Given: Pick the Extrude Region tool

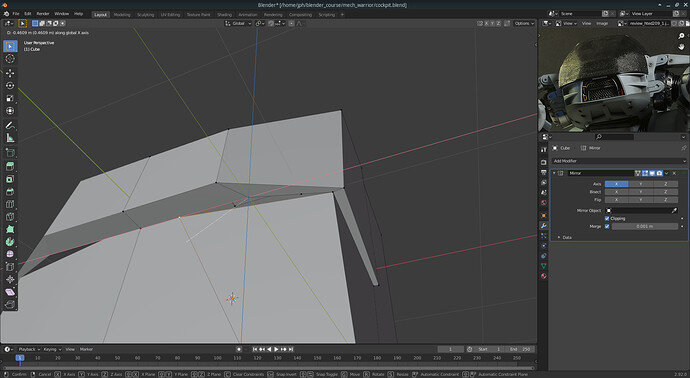Looking at the screenshot, I should [10, 166].
